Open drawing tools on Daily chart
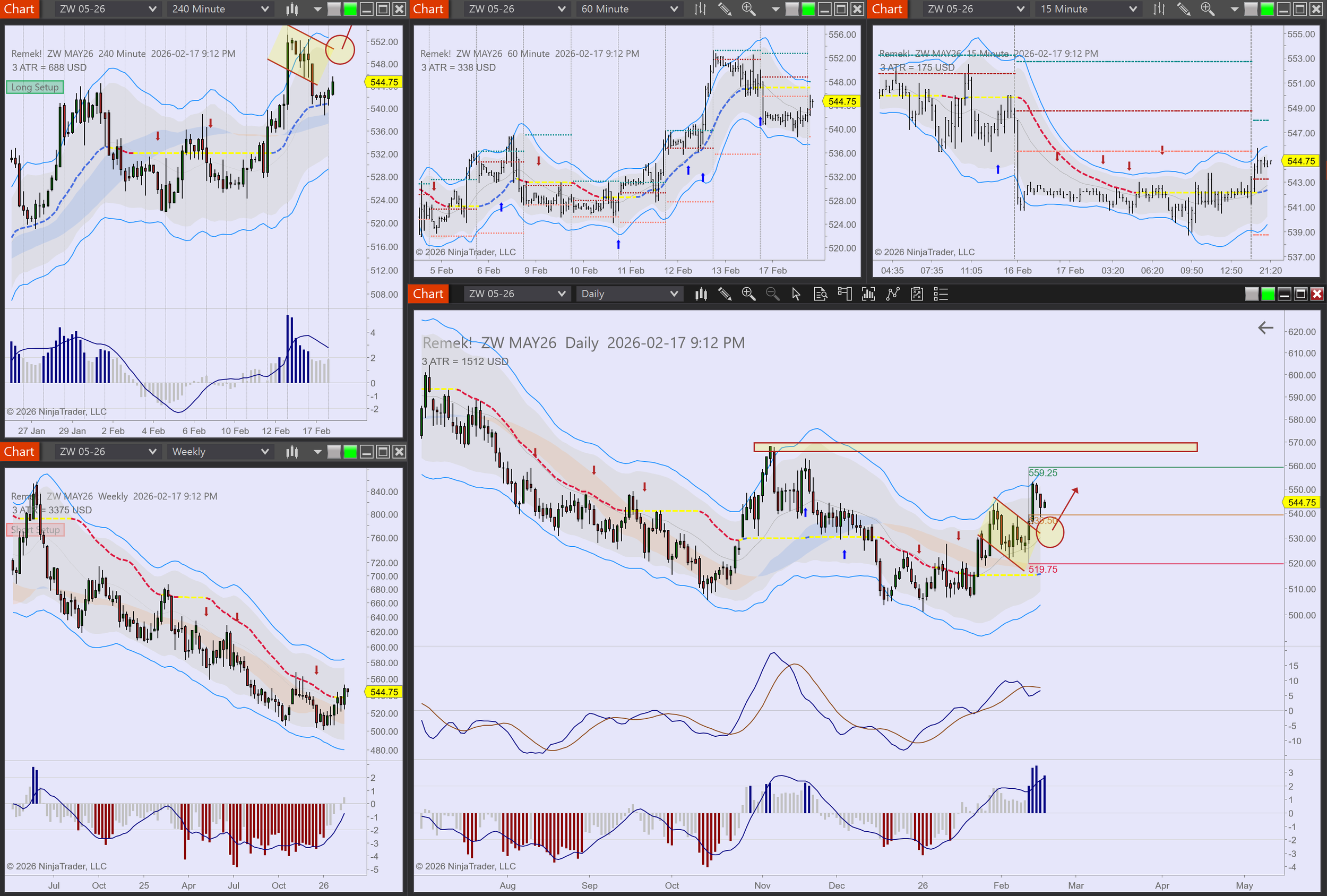 (x=725, y=294)
